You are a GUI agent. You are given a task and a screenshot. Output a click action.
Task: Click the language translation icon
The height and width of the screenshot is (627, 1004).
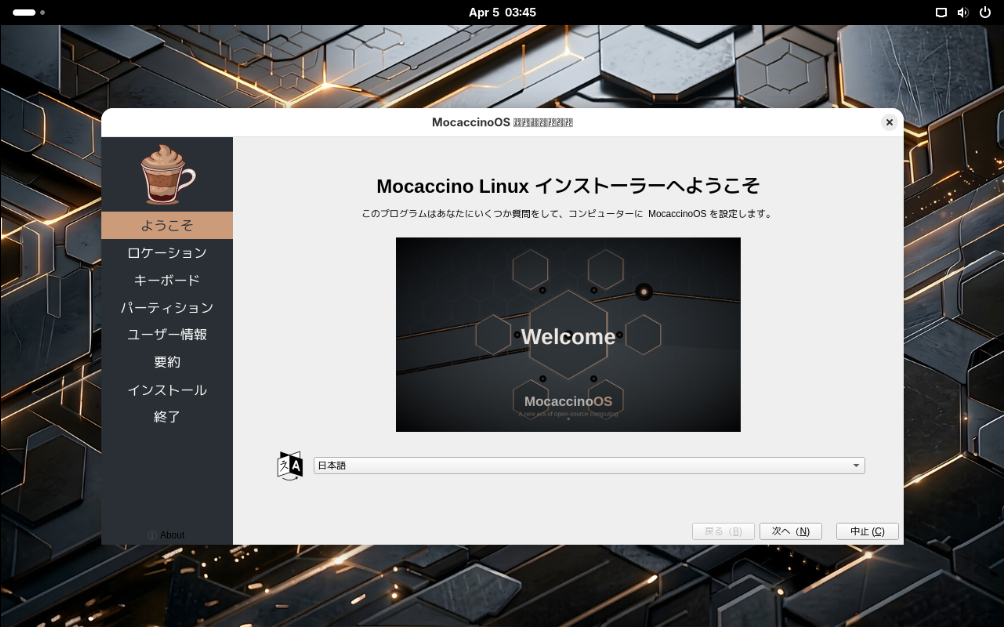pyautogui.click(x=289, y=465)
